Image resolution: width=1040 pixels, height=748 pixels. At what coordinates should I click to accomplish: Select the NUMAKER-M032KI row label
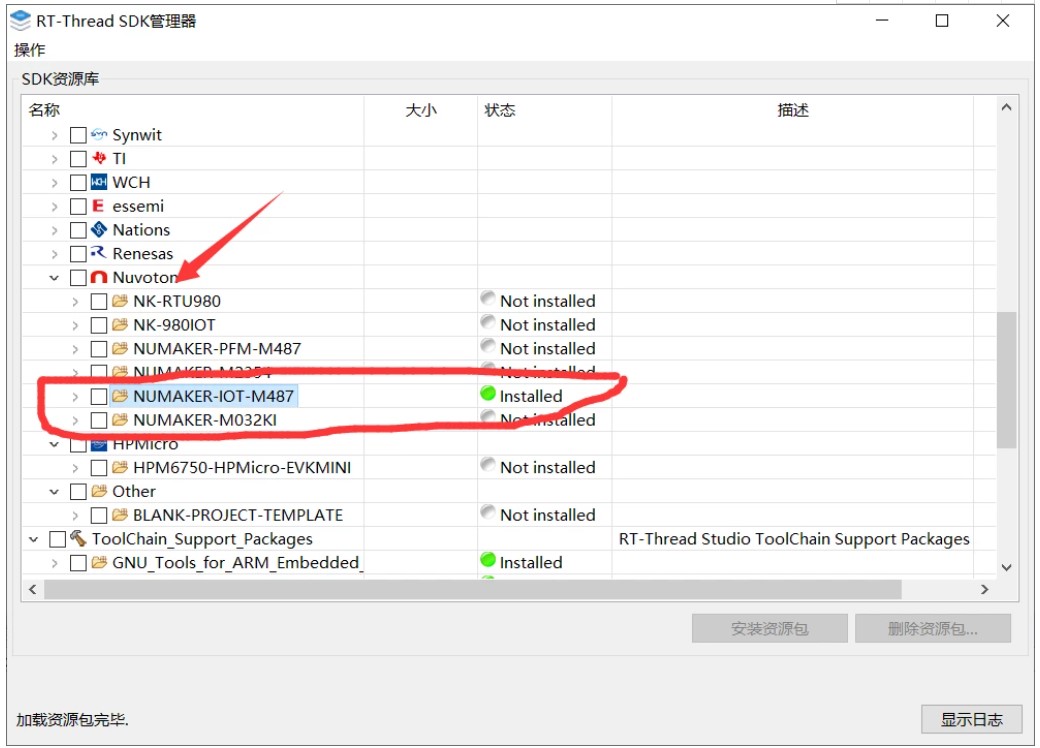coord(205,420)
